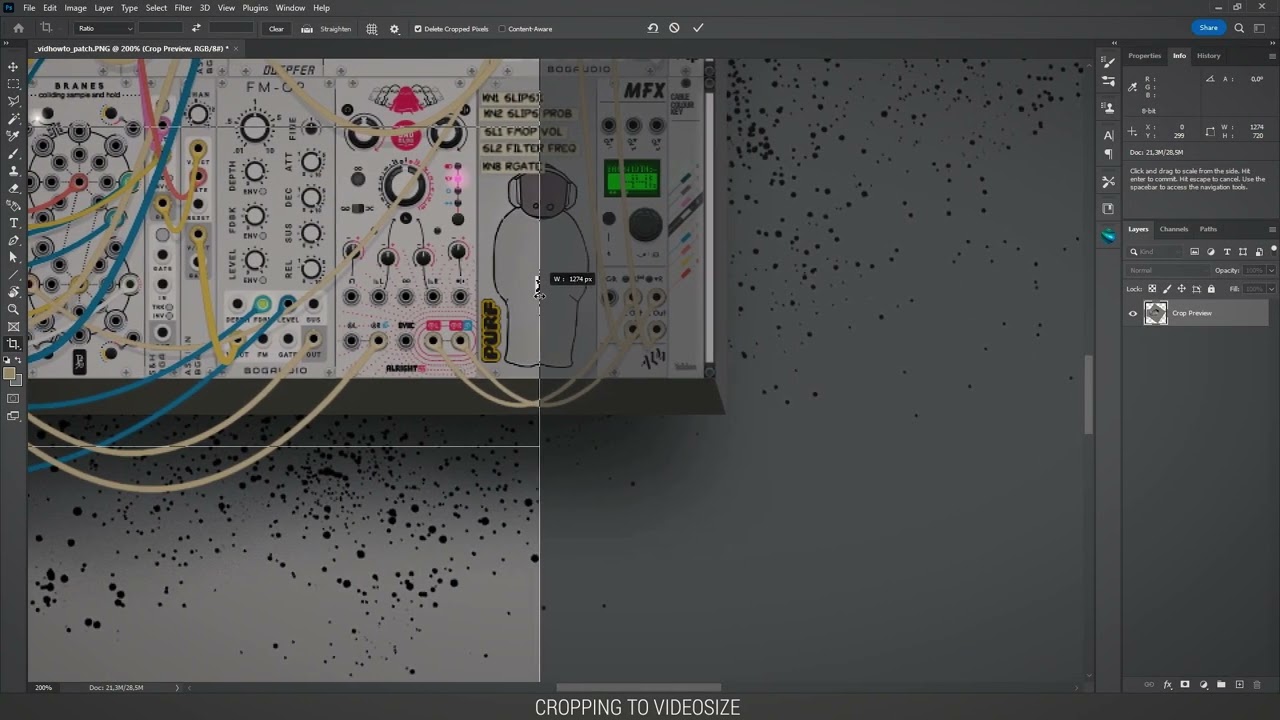This screenshot has height=720, width=1280.
Task: Select the Type tool
Action: coord(13,222)
